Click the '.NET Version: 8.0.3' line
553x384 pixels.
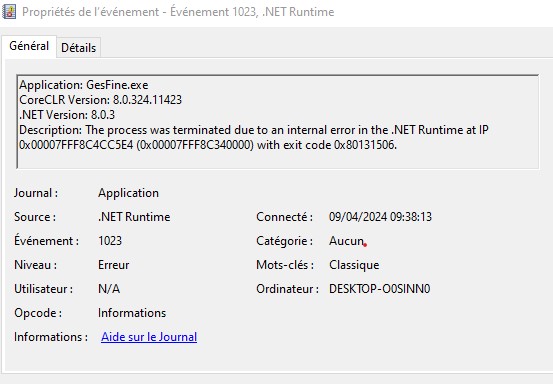[x=67, y=115]
